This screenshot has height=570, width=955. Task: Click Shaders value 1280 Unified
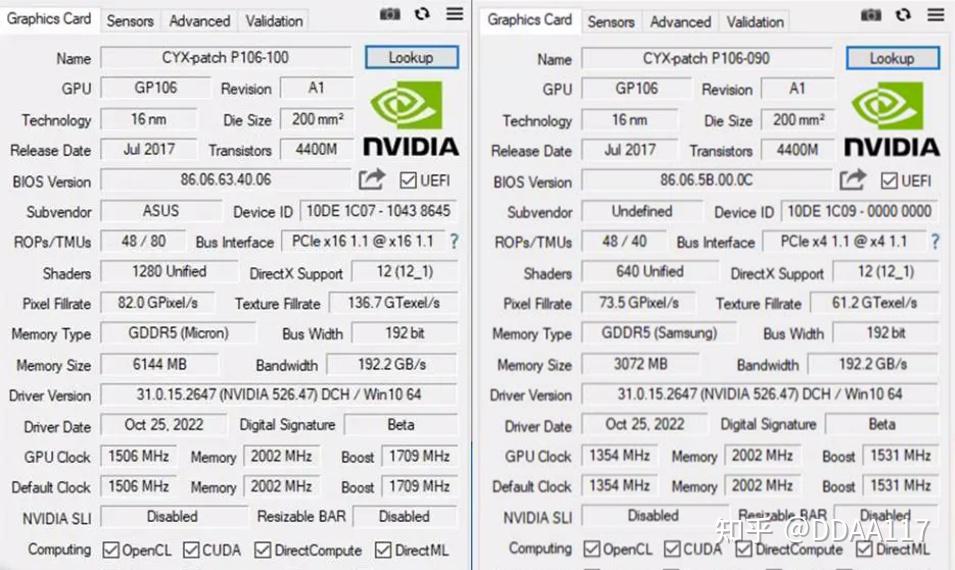pyautogui.click(x=169, y=272)
